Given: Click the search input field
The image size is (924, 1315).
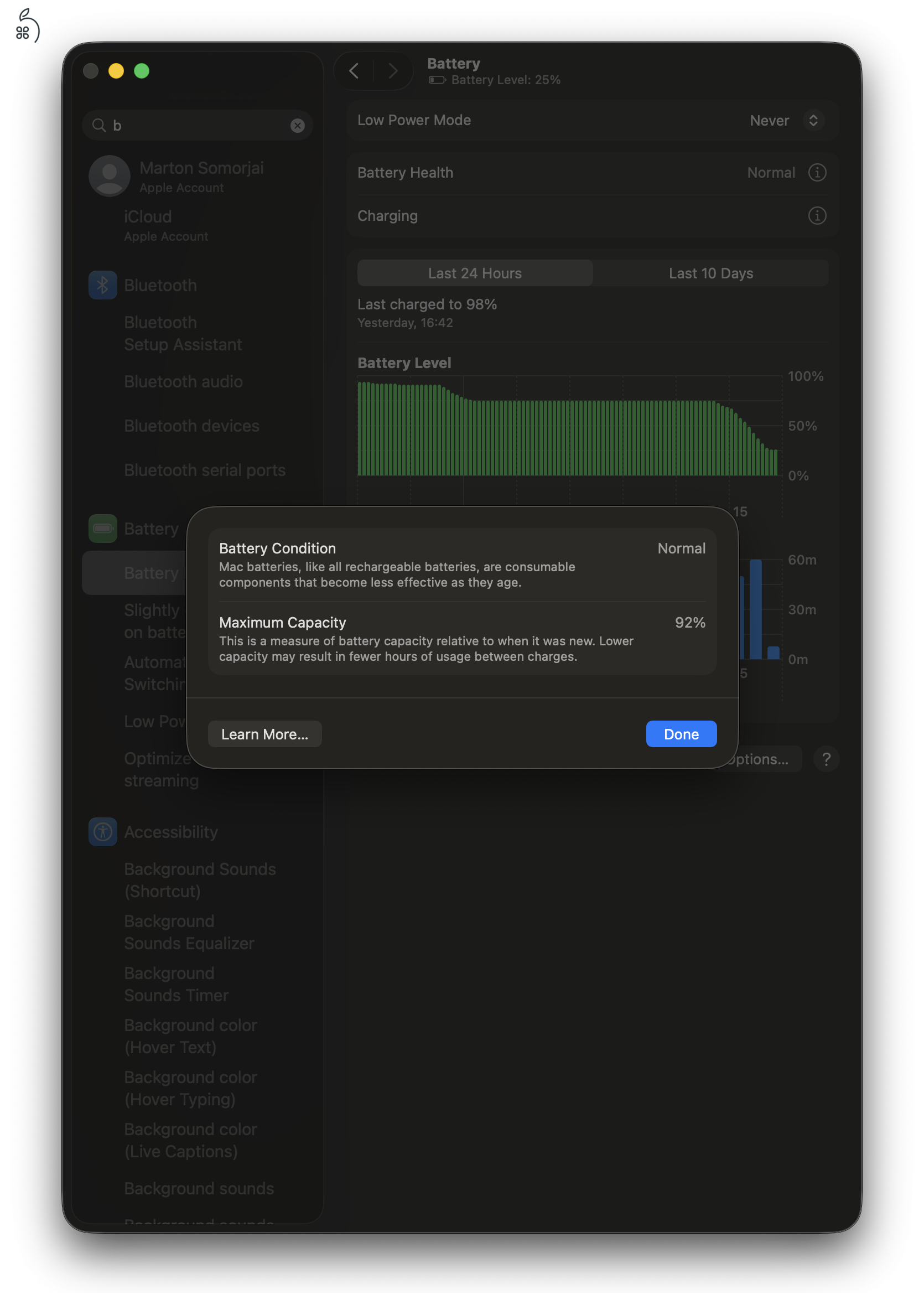Looking at the screenshot, I should 198,126.
